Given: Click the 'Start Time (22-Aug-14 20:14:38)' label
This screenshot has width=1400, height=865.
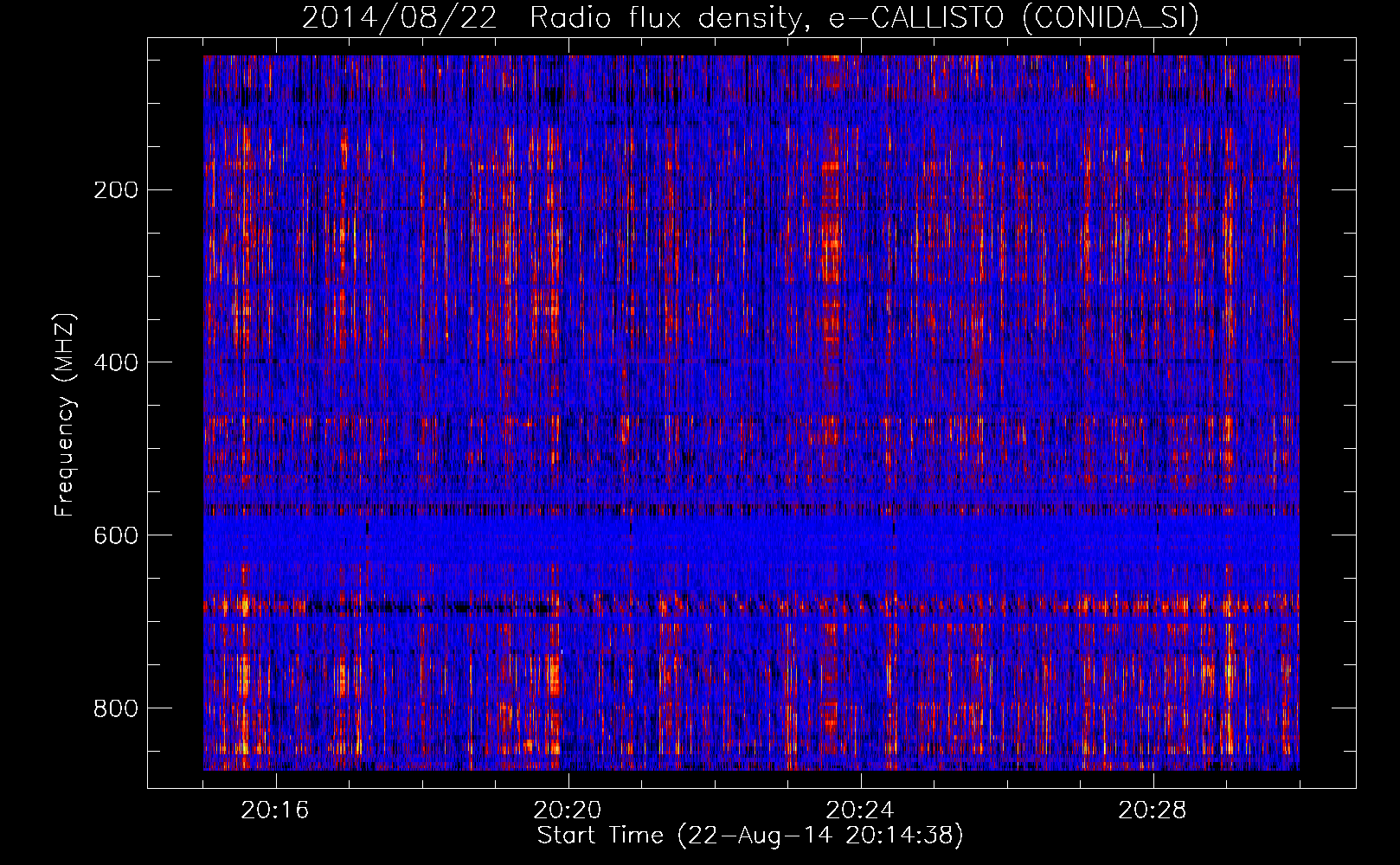Looking at the screenshot, I should (x=750, y=836).
